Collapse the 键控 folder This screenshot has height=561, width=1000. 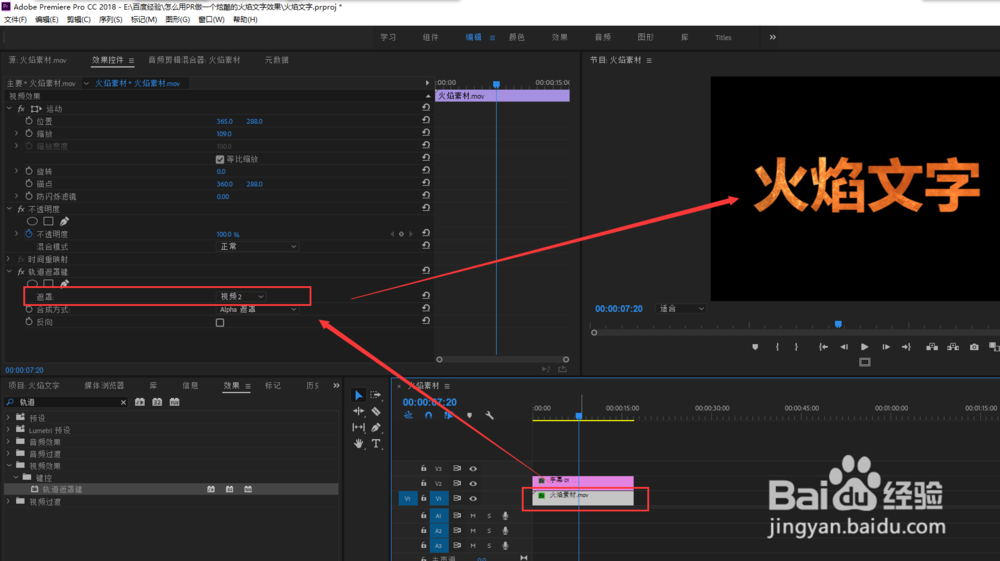coord(16,477)
